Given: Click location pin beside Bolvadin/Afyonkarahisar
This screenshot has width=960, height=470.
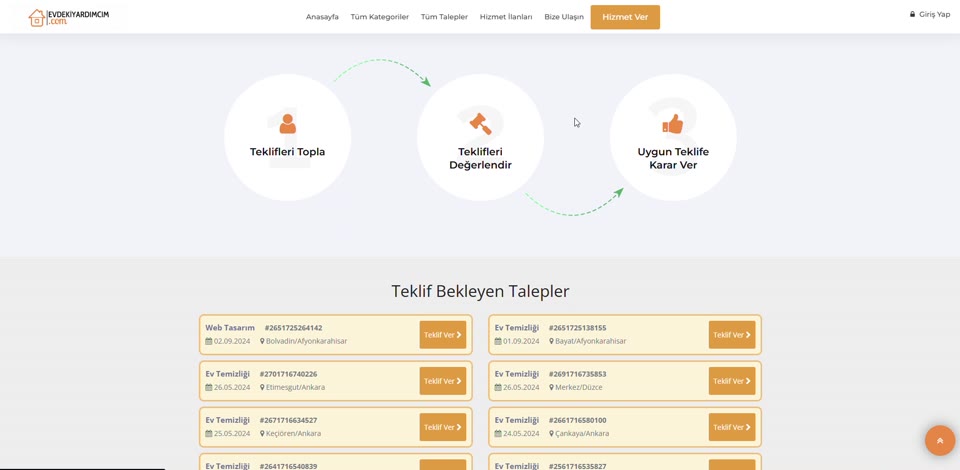Looking at the screenshot, I should pos(262,341).
